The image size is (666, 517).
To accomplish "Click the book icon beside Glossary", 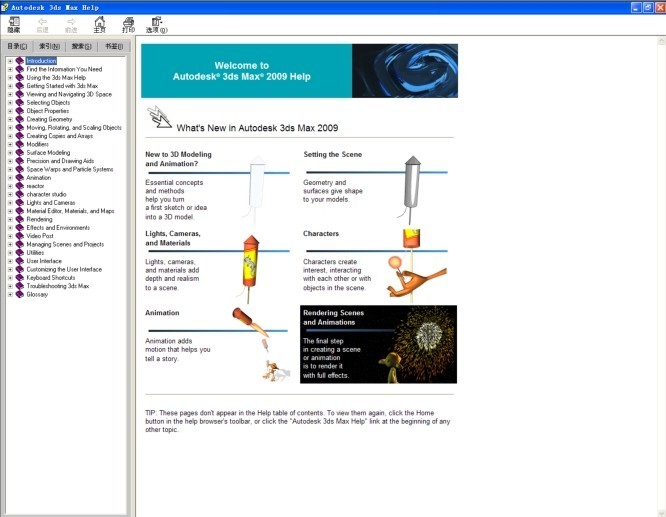I will coord(20,294).
